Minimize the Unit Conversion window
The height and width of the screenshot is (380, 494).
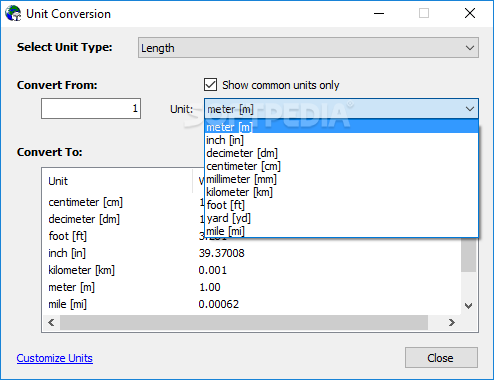[x=379, y=14]
